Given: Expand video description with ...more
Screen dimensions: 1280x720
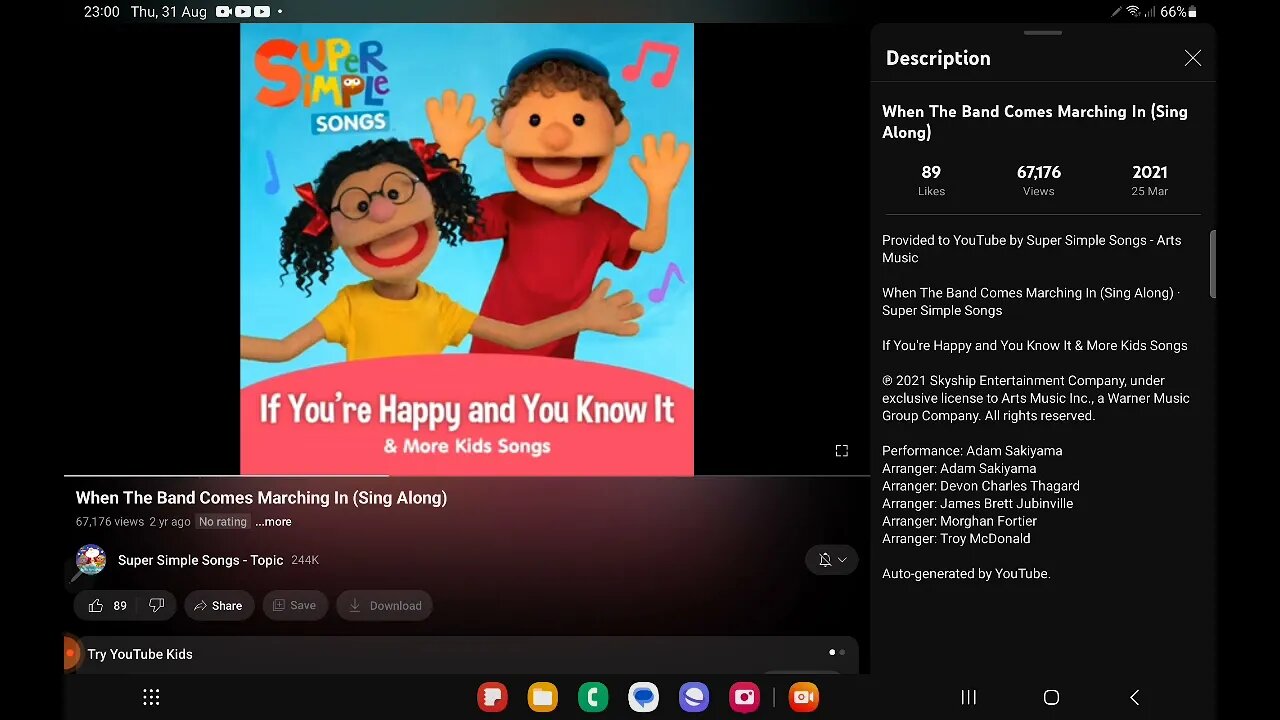Looking at the screenshot, I should (273, 522).
